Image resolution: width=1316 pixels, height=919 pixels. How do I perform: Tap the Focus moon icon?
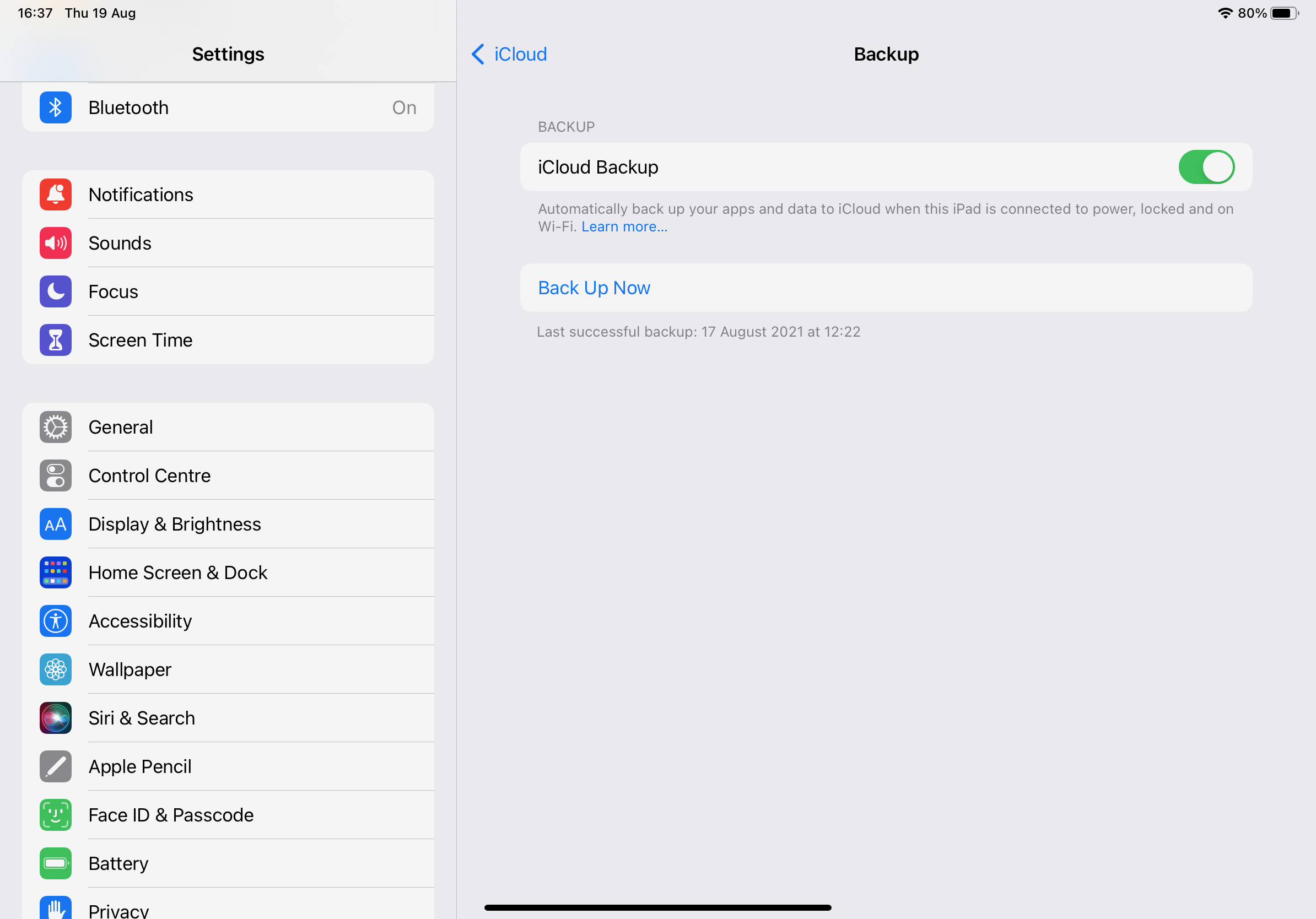[x=56, y=291]
